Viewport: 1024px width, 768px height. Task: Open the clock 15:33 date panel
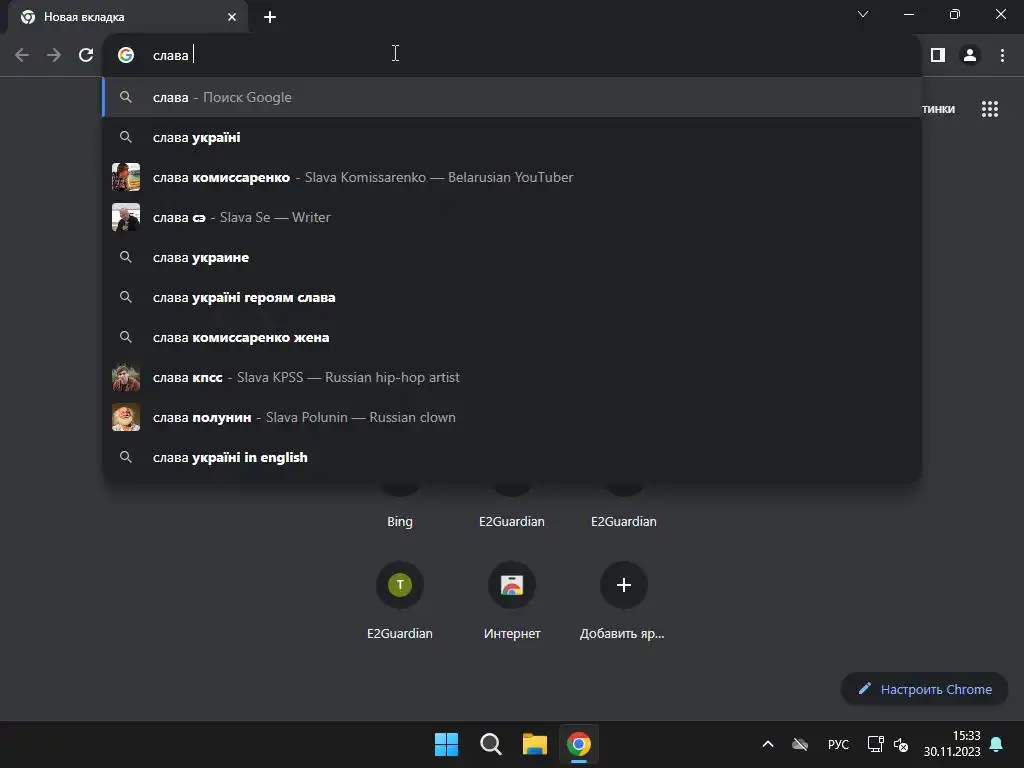click(952, 744)
